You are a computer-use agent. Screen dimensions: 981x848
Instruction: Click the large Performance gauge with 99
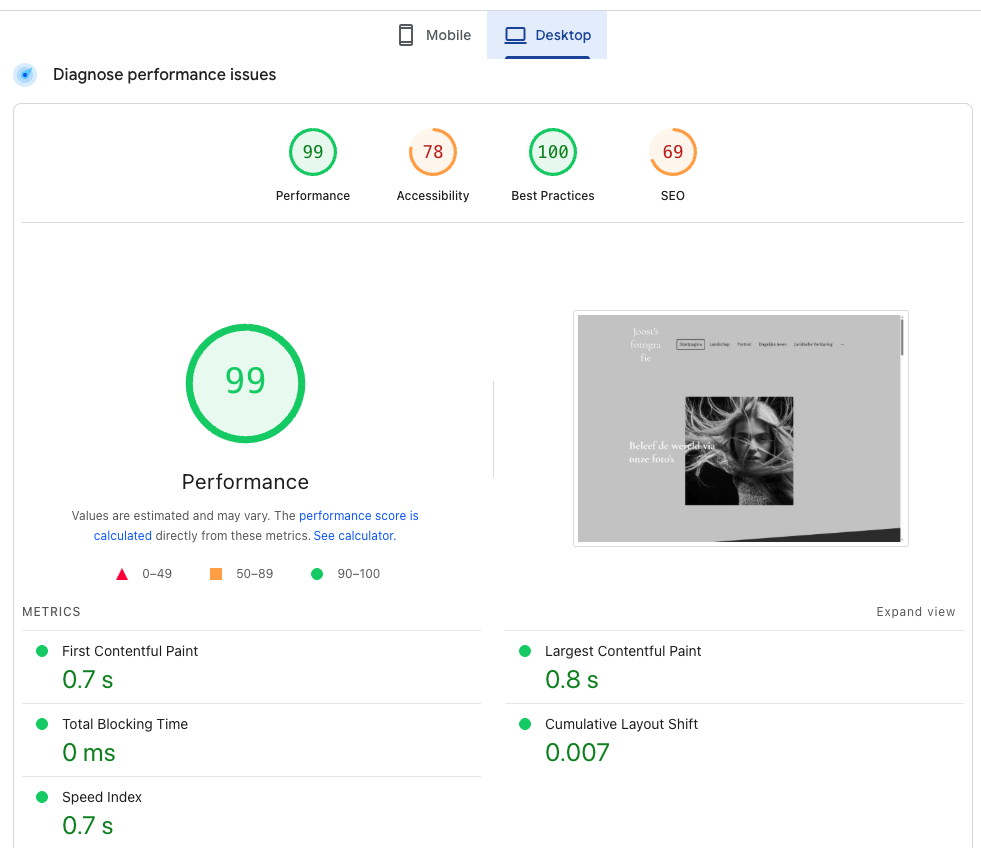[245, 383]
